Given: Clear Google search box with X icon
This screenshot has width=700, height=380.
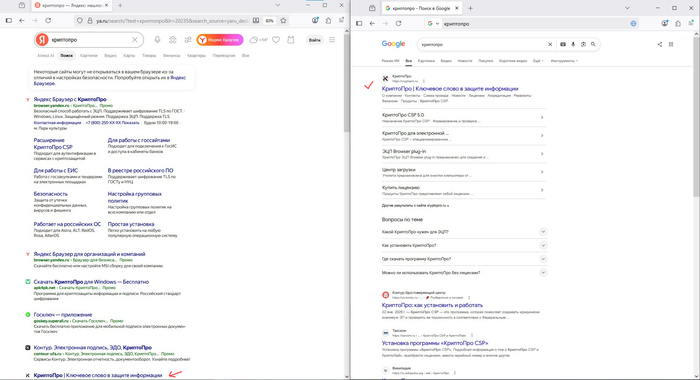Looking at the screenshot, I should (x=550, y=44).
